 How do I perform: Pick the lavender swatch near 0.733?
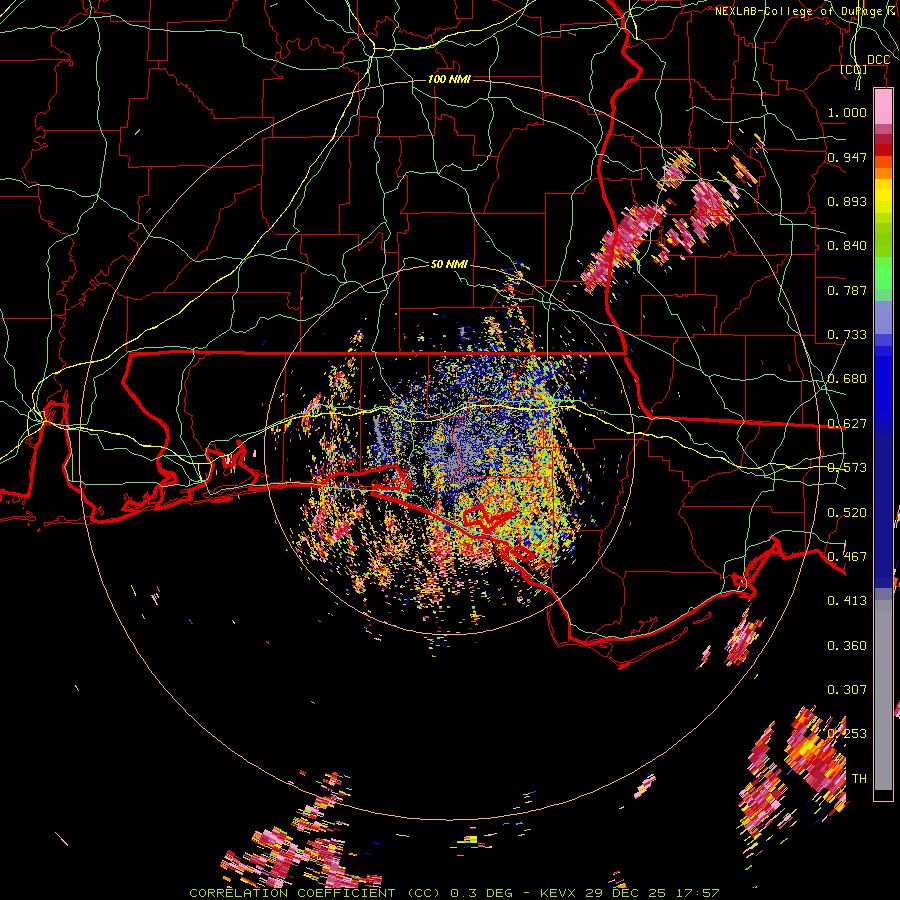(x=883, y=317)
